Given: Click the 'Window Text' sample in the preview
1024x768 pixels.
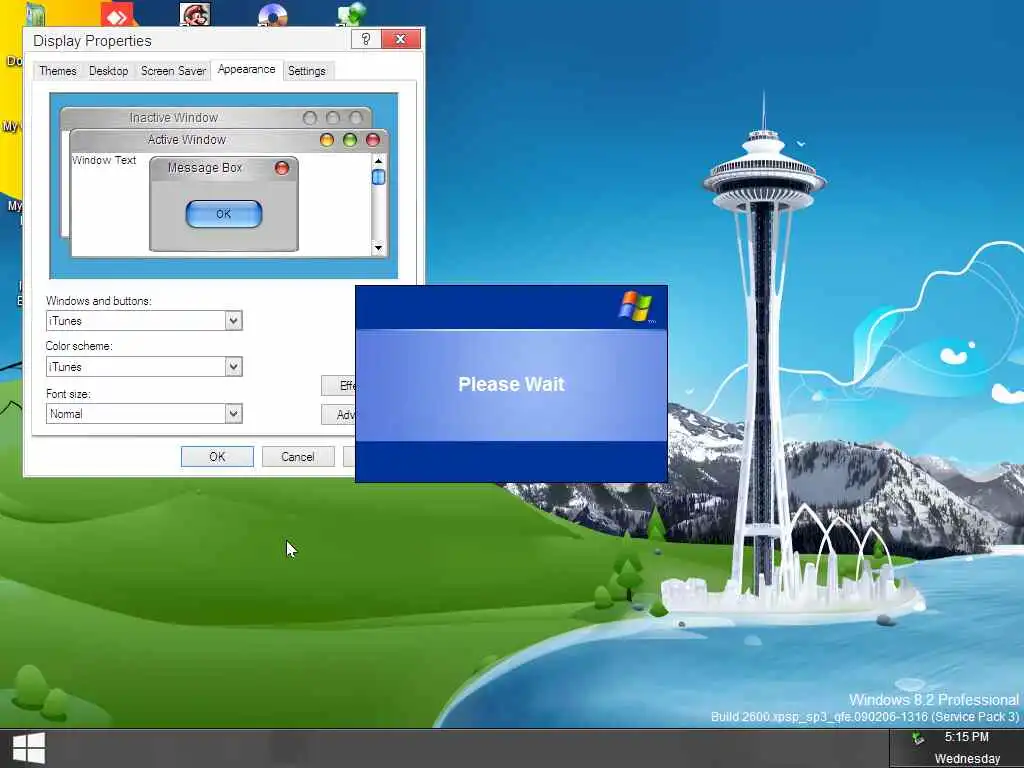Looking at the screenshot, I should [104, 160].
